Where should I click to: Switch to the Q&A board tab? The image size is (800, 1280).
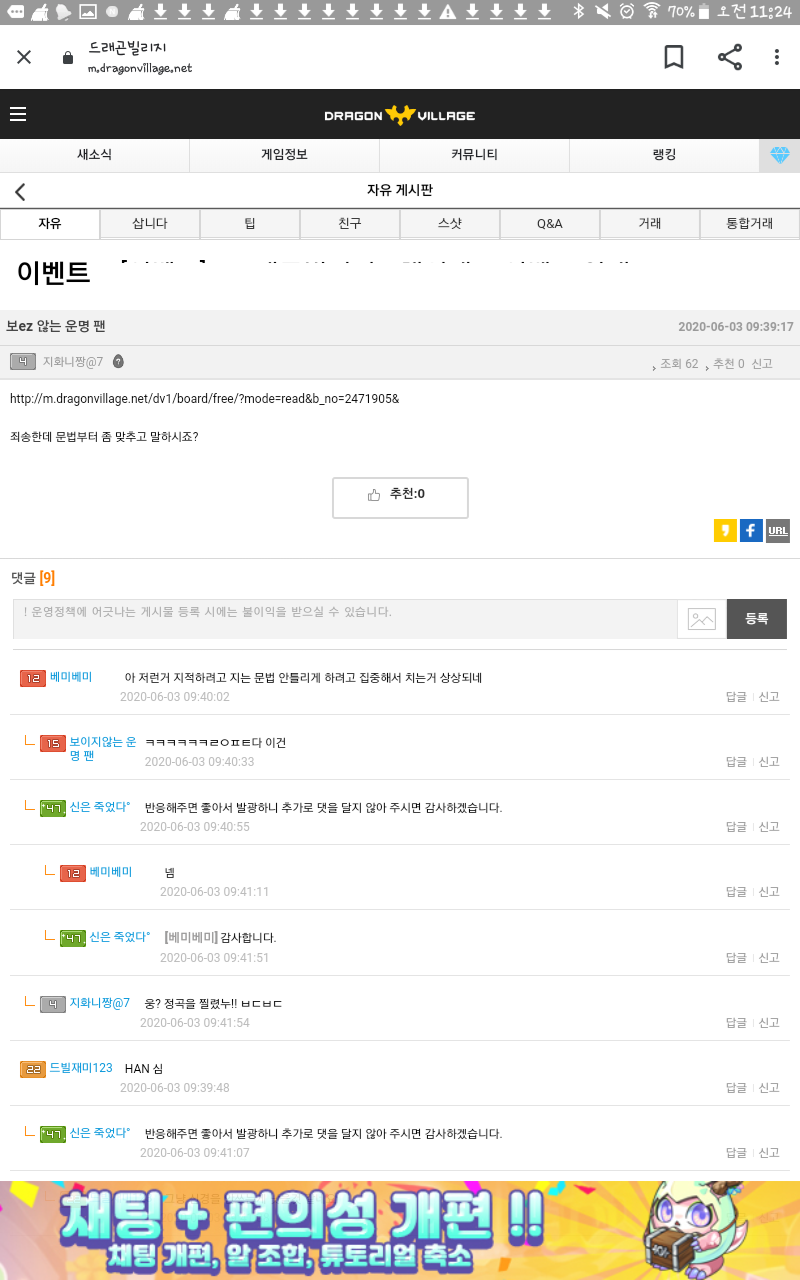pos(549,224)
